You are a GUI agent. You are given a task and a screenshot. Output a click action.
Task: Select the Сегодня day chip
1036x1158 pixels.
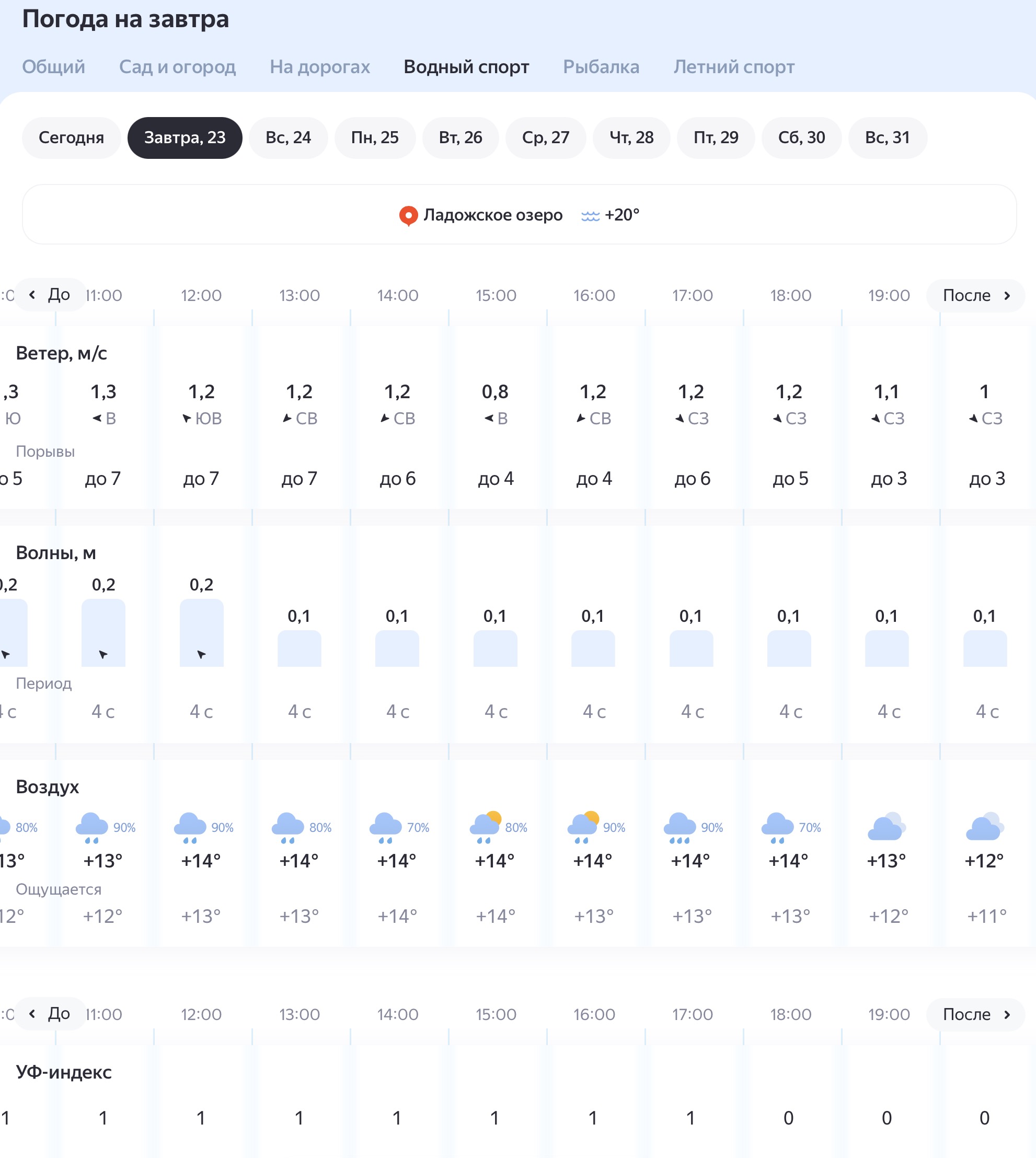(71, 138)
